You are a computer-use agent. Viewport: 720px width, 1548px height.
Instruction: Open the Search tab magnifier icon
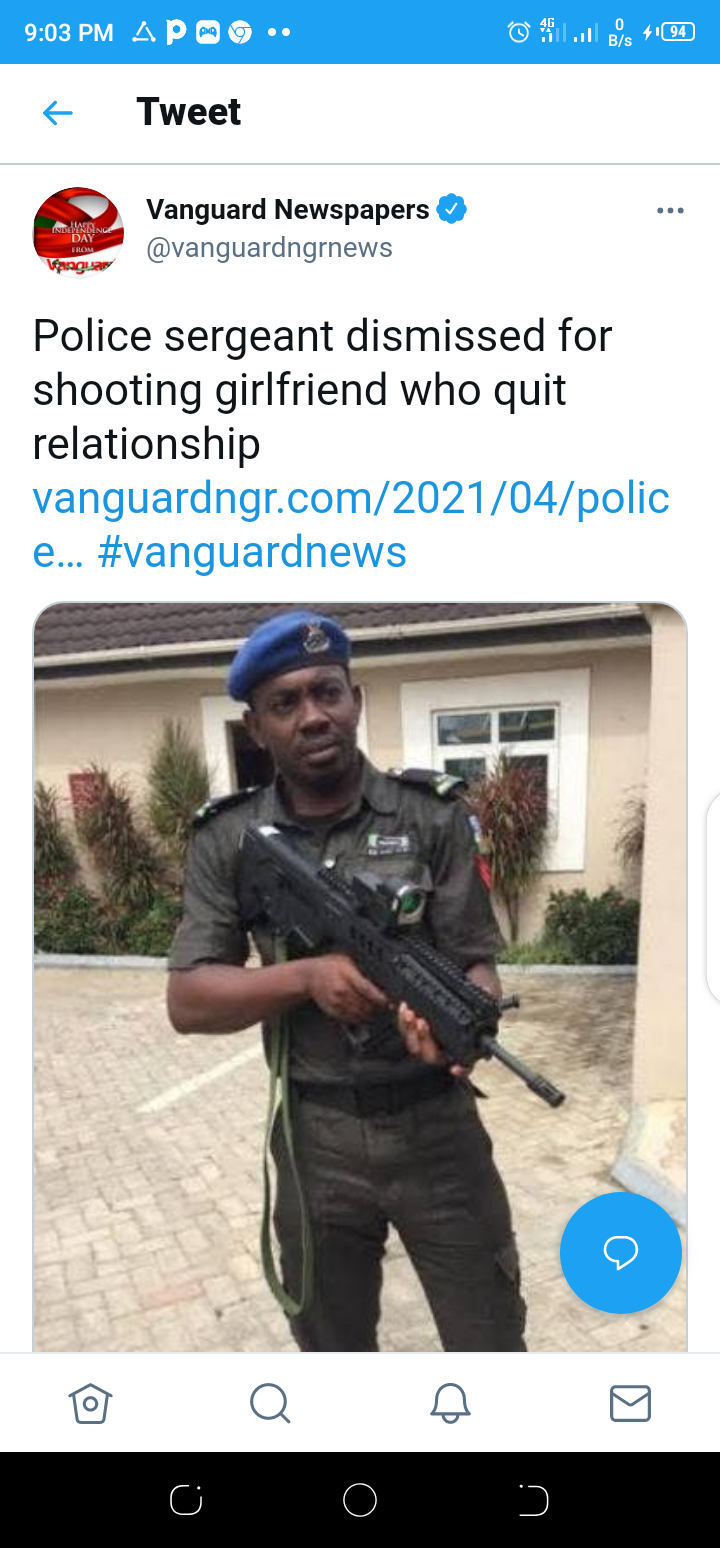pos(270,1402)
